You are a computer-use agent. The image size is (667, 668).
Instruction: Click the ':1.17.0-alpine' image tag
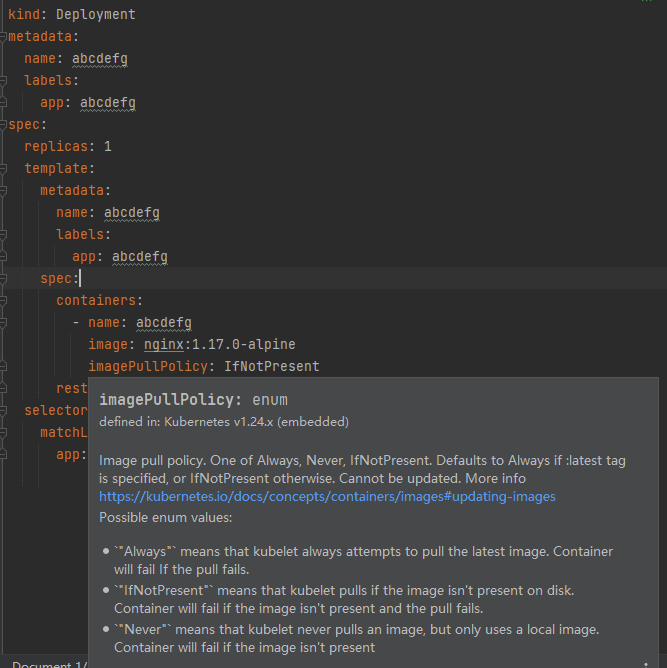point(240,344)
